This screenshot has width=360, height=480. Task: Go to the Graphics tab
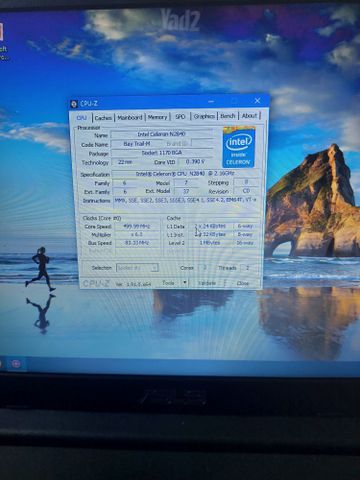(x=204, y=116)
